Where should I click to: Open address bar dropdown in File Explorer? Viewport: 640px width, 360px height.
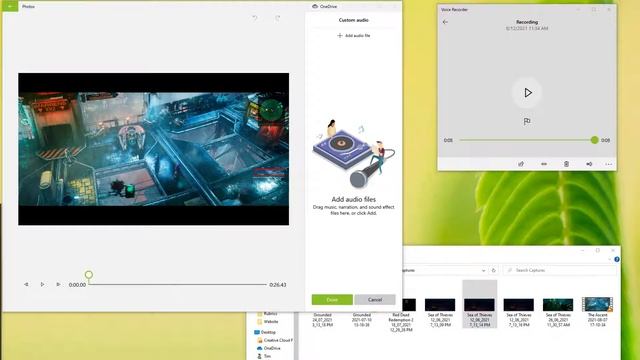point(483,270)
